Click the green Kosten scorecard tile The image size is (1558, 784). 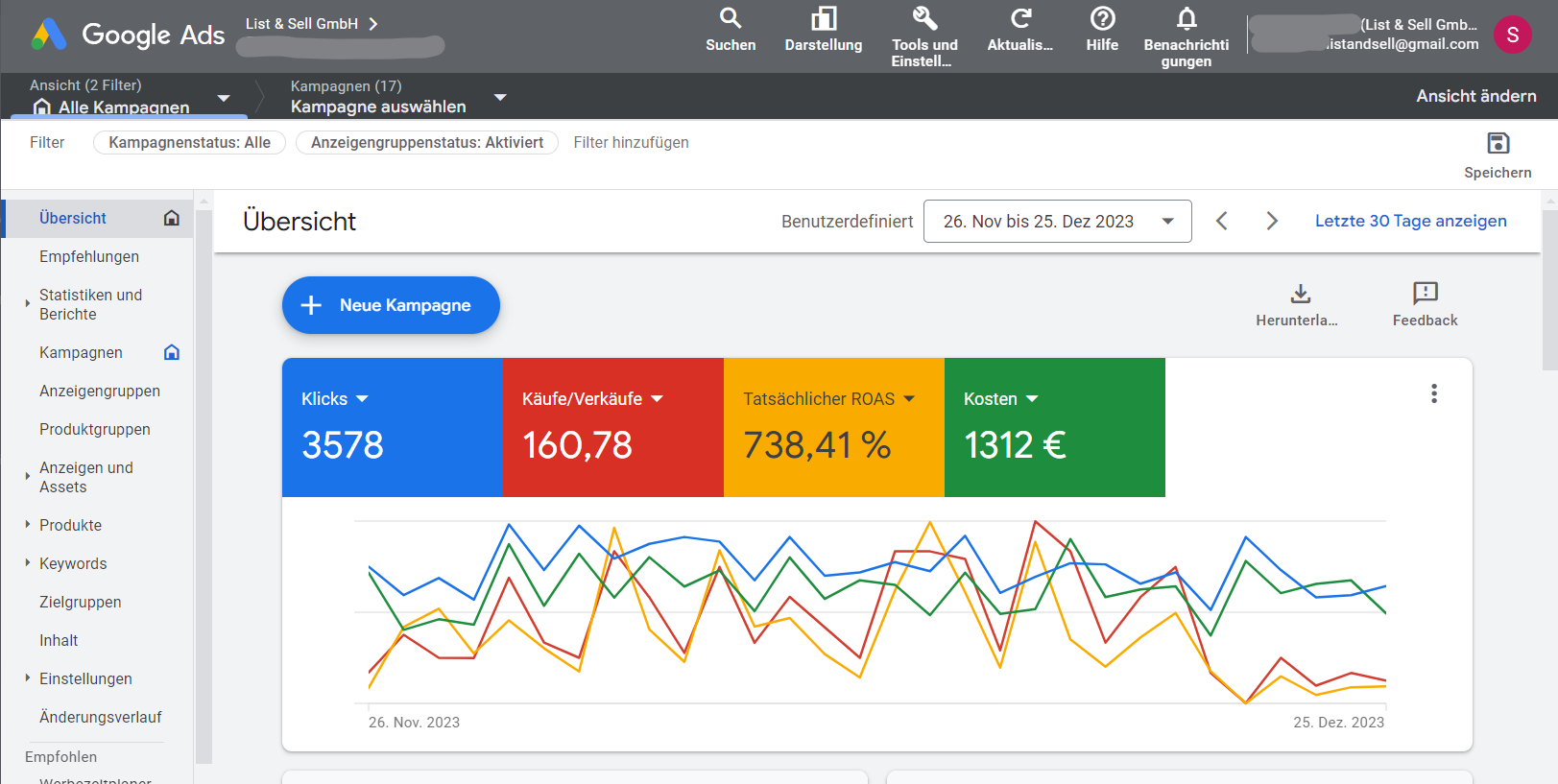coord(1055,427)
